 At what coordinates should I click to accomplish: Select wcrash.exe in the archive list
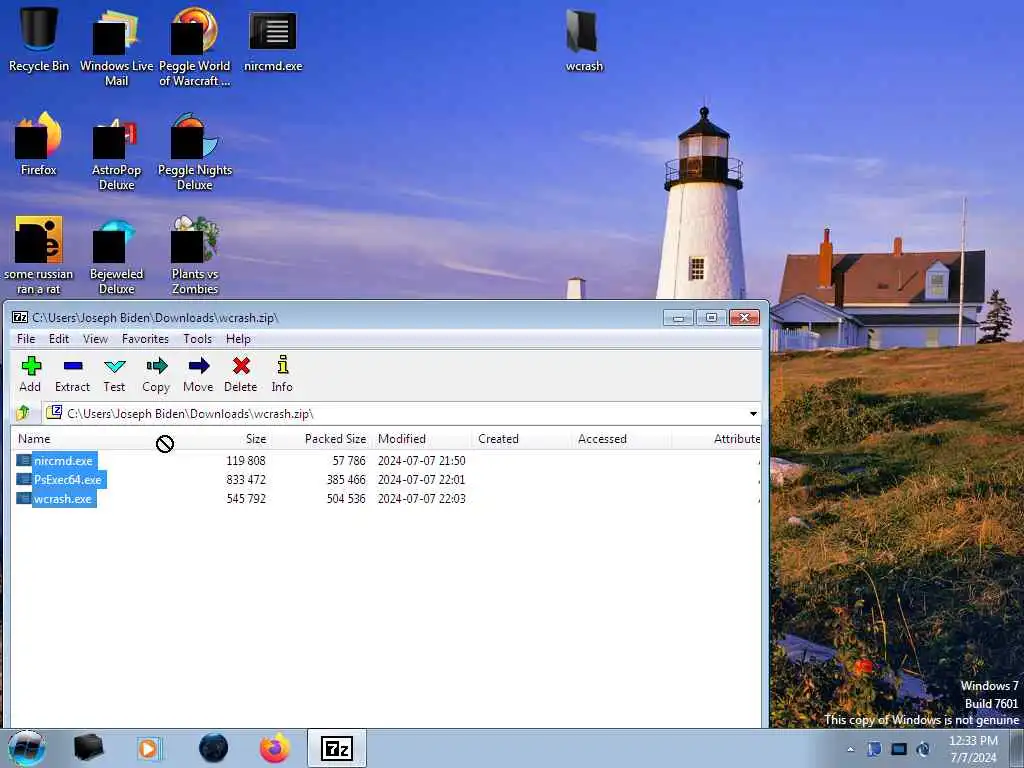pos(56,498)
